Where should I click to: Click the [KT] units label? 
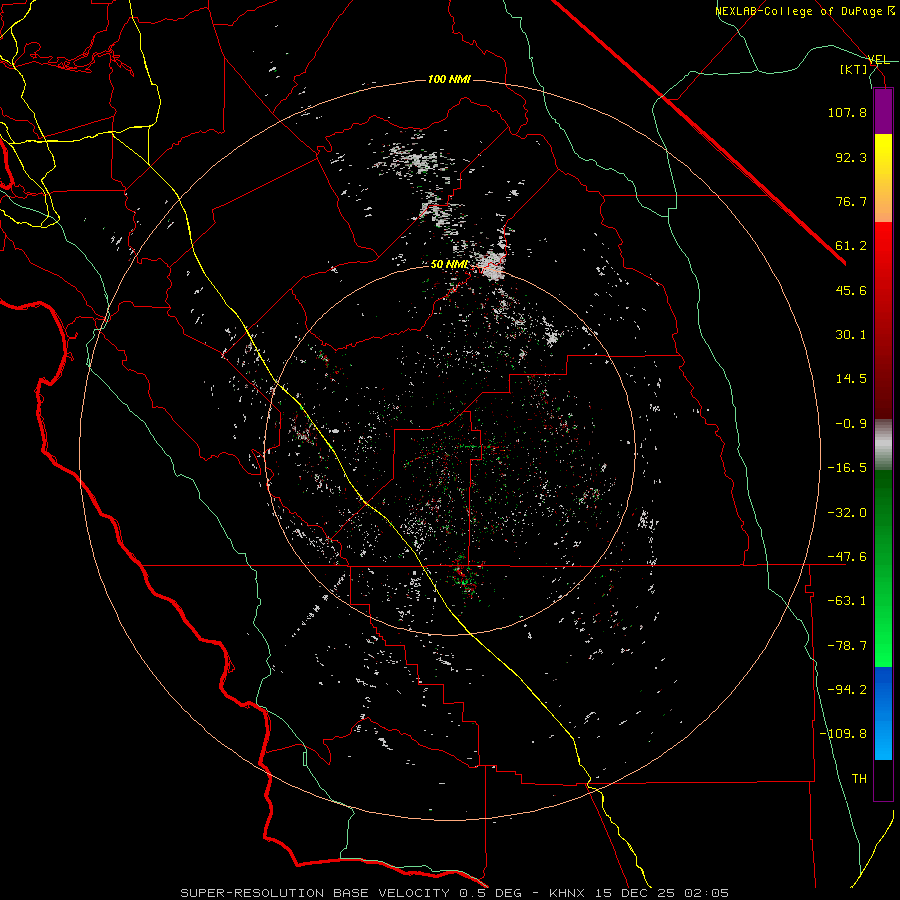coord(854,69)
